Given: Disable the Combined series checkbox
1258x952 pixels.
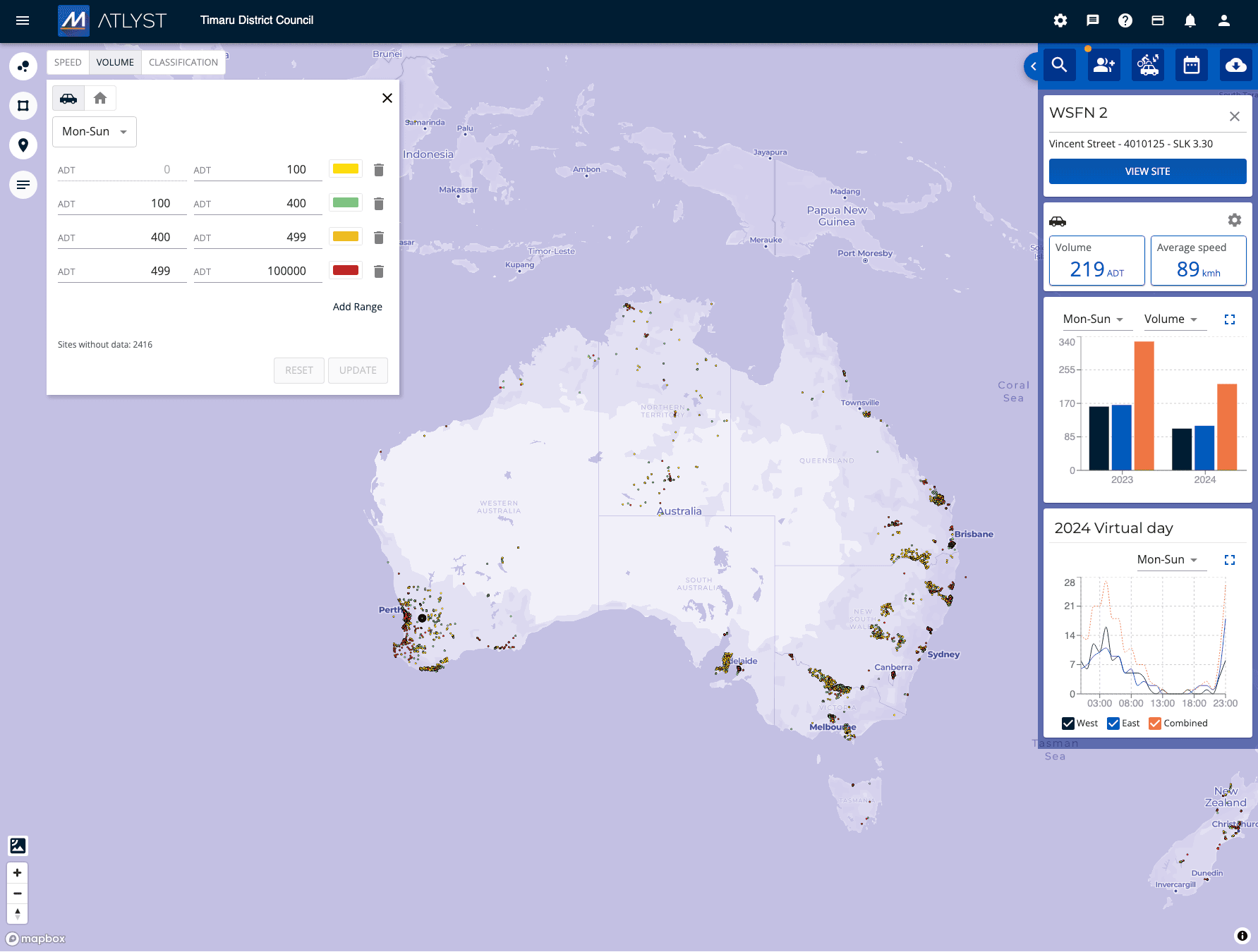Looking at the screenshot, I should (1155, 724).
